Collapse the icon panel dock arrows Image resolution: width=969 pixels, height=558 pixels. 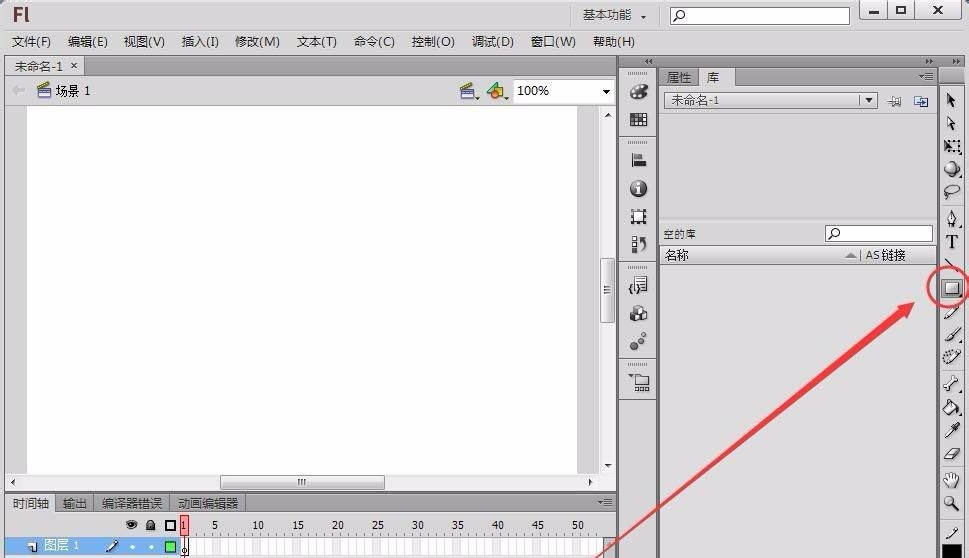(x=648, y=61)
